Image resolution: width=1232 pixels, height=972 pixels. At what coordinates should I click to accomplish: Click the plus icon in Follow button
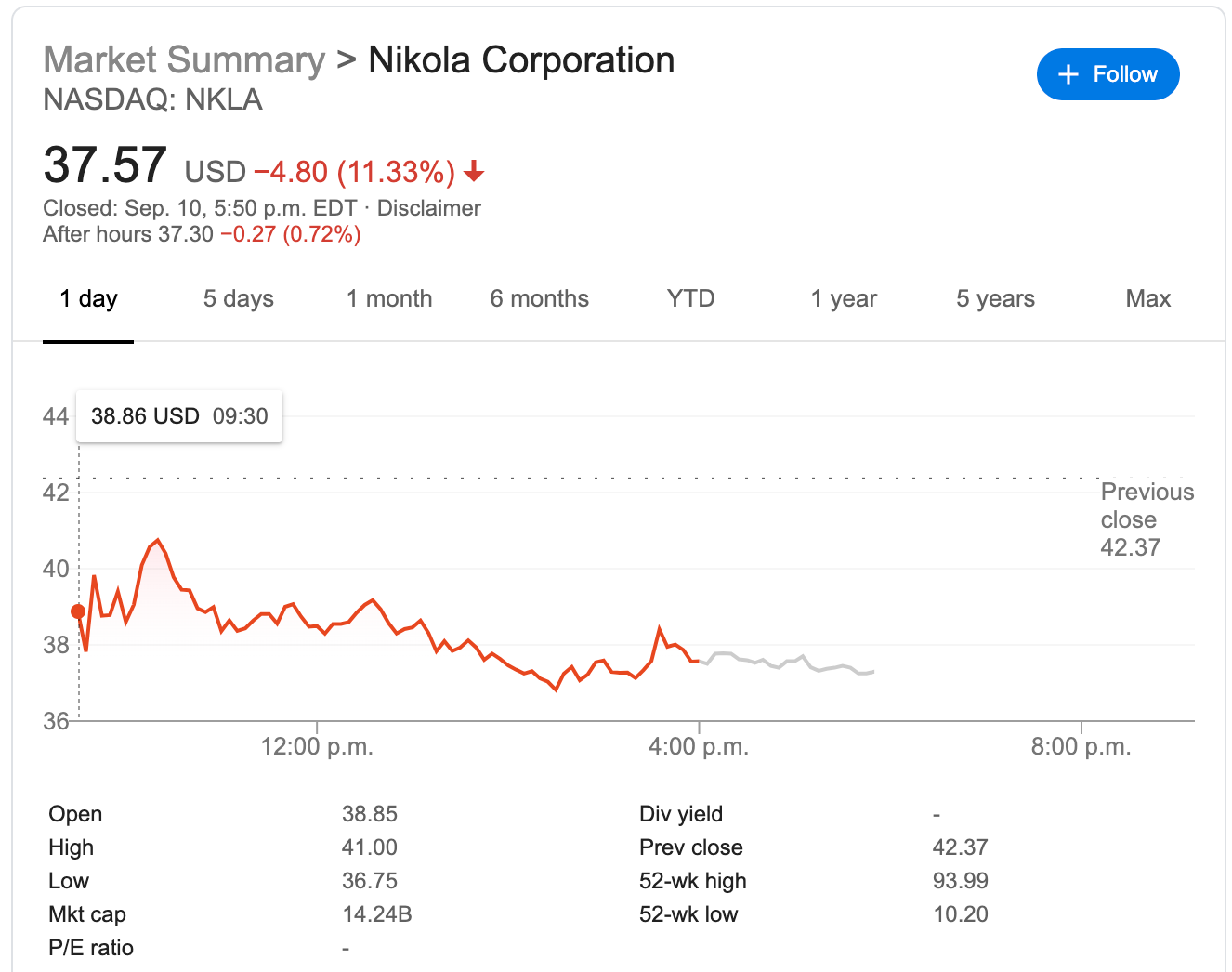1068,74
